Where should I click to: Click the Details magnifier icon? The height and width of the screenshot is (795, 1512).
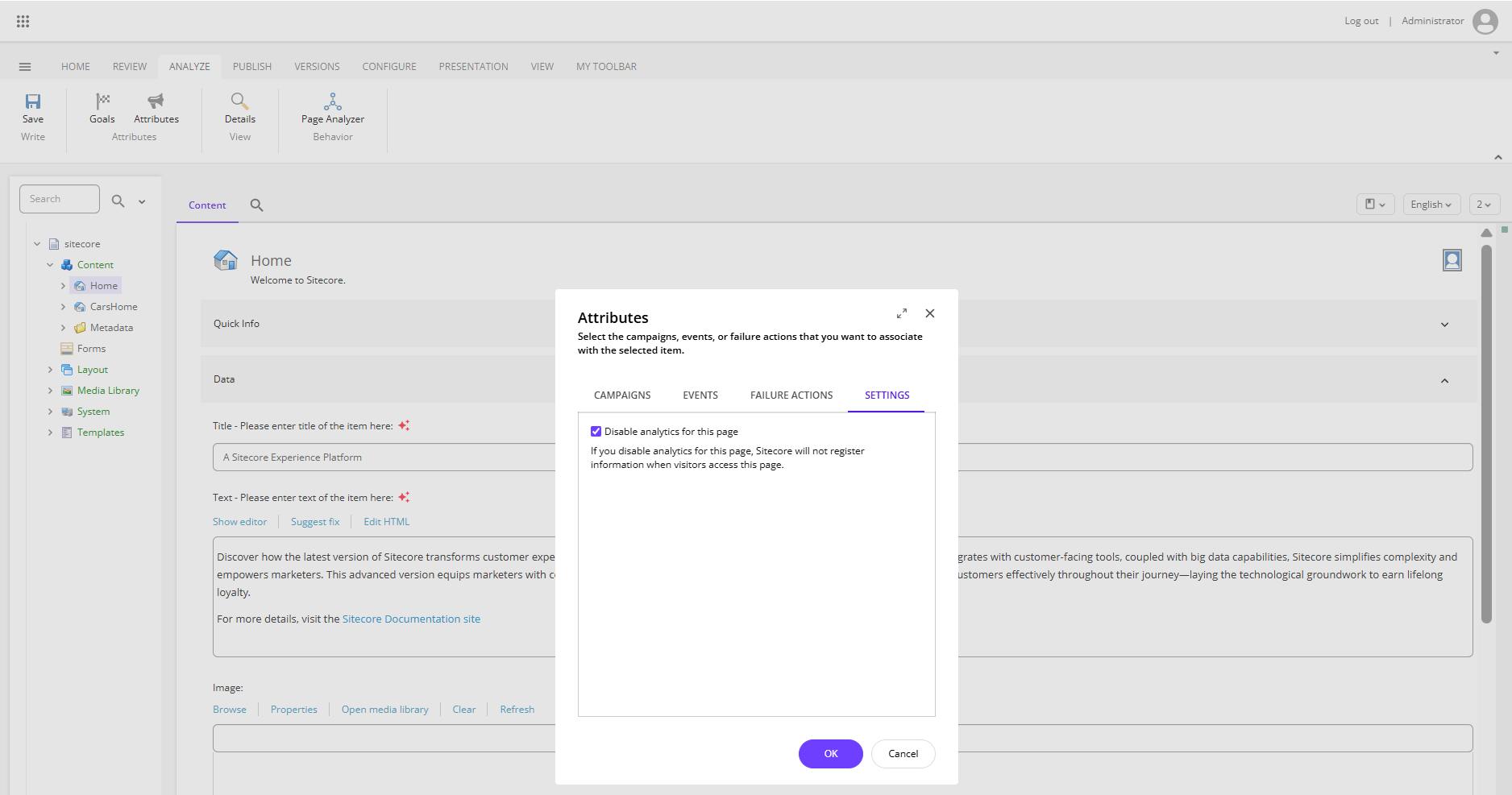239,101
